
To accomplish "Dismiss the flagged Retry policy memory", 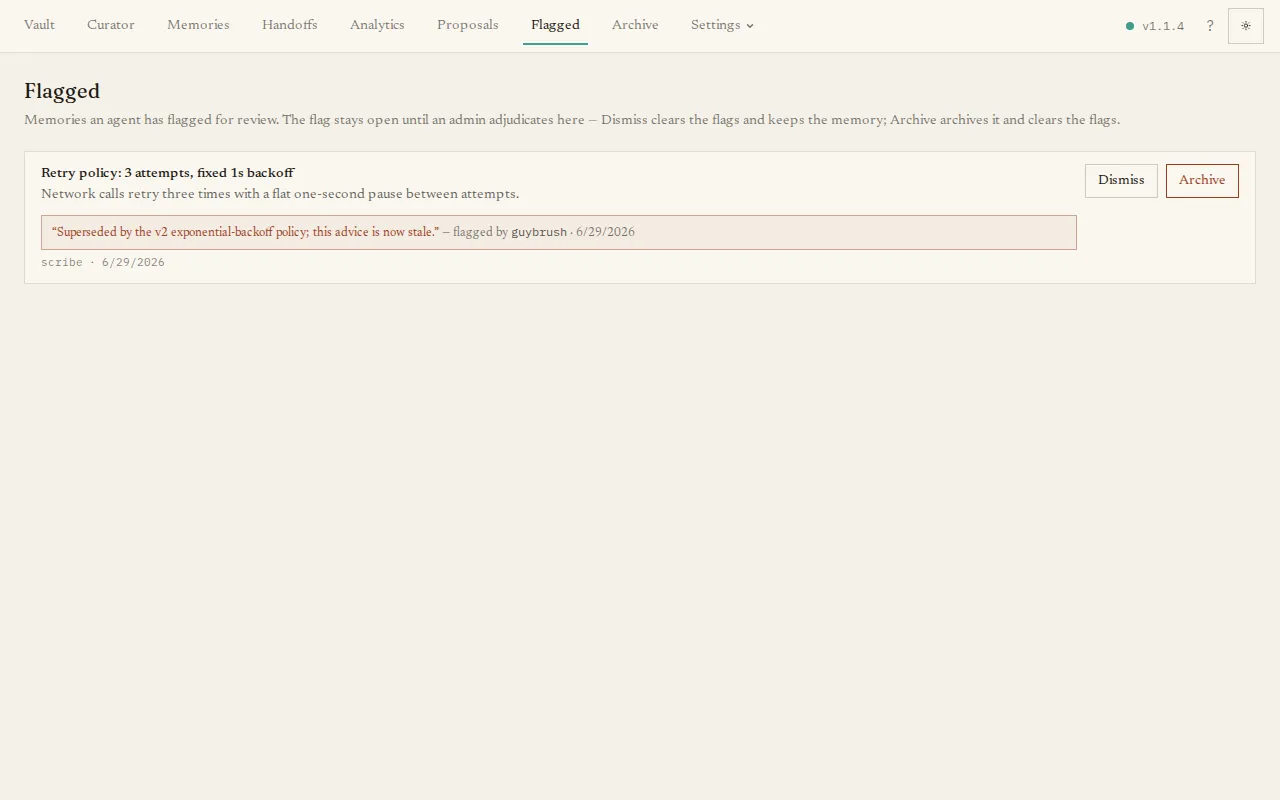I will (1121, 180).
